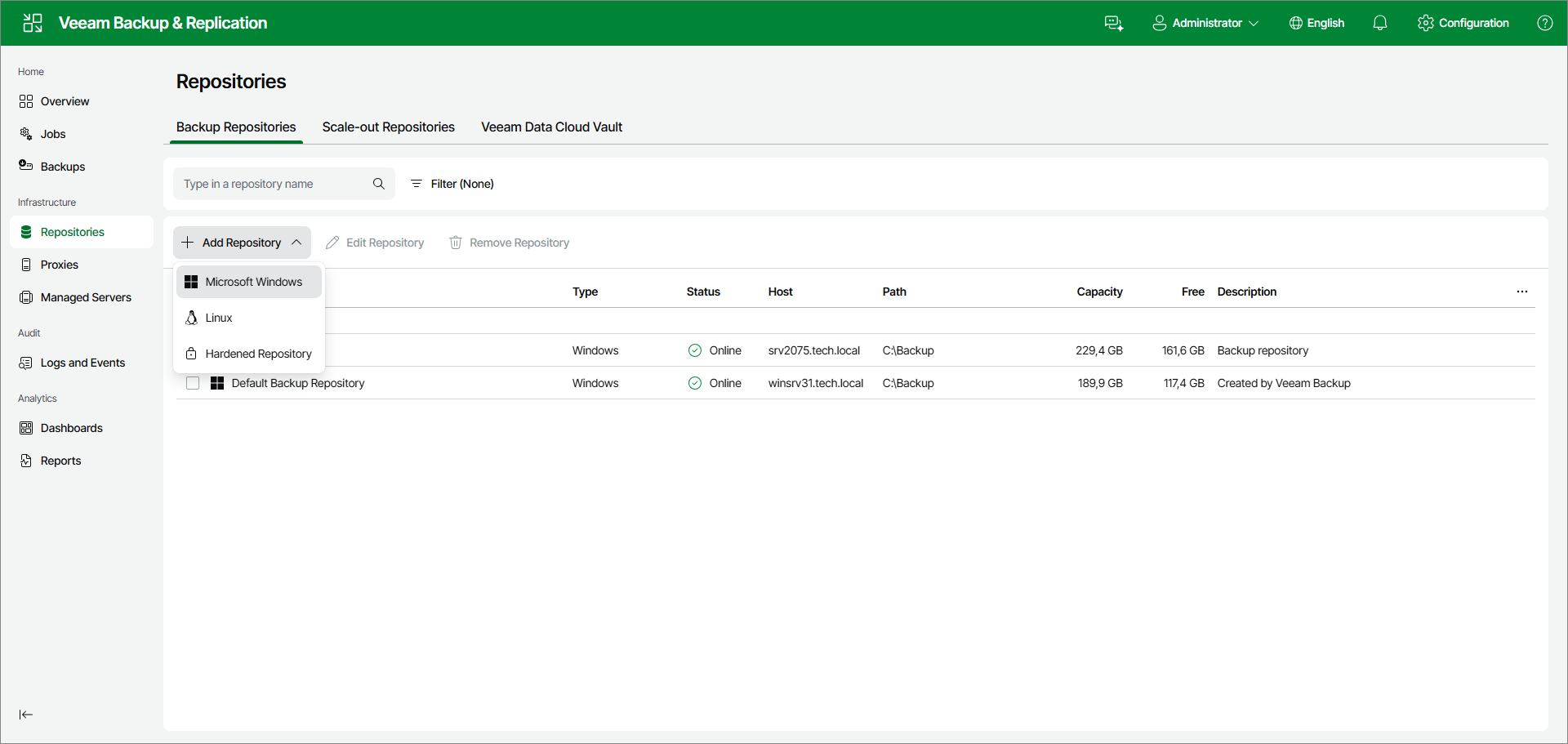Screen dimensions: 1568x744
Task: Click the 117,4 GB free value
Action: [1183, 383]
